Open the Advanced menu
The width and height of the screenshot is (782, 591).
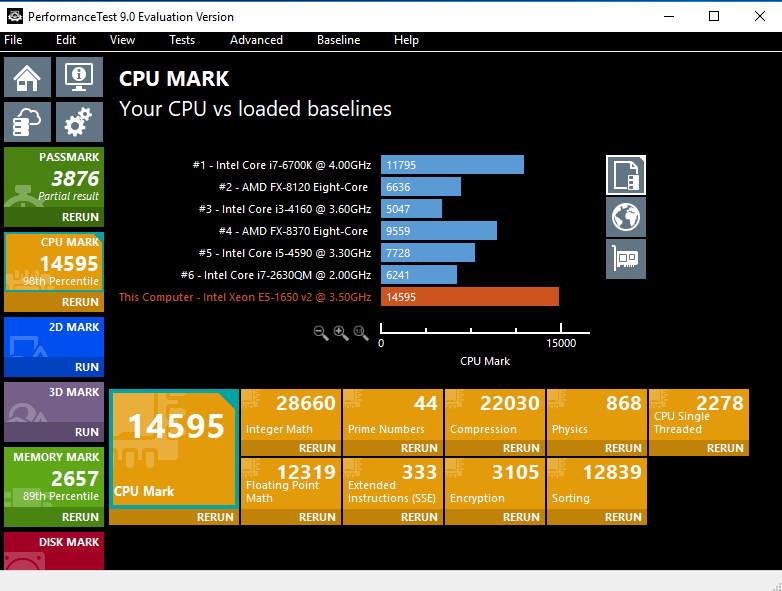click(x=256, y=40)
